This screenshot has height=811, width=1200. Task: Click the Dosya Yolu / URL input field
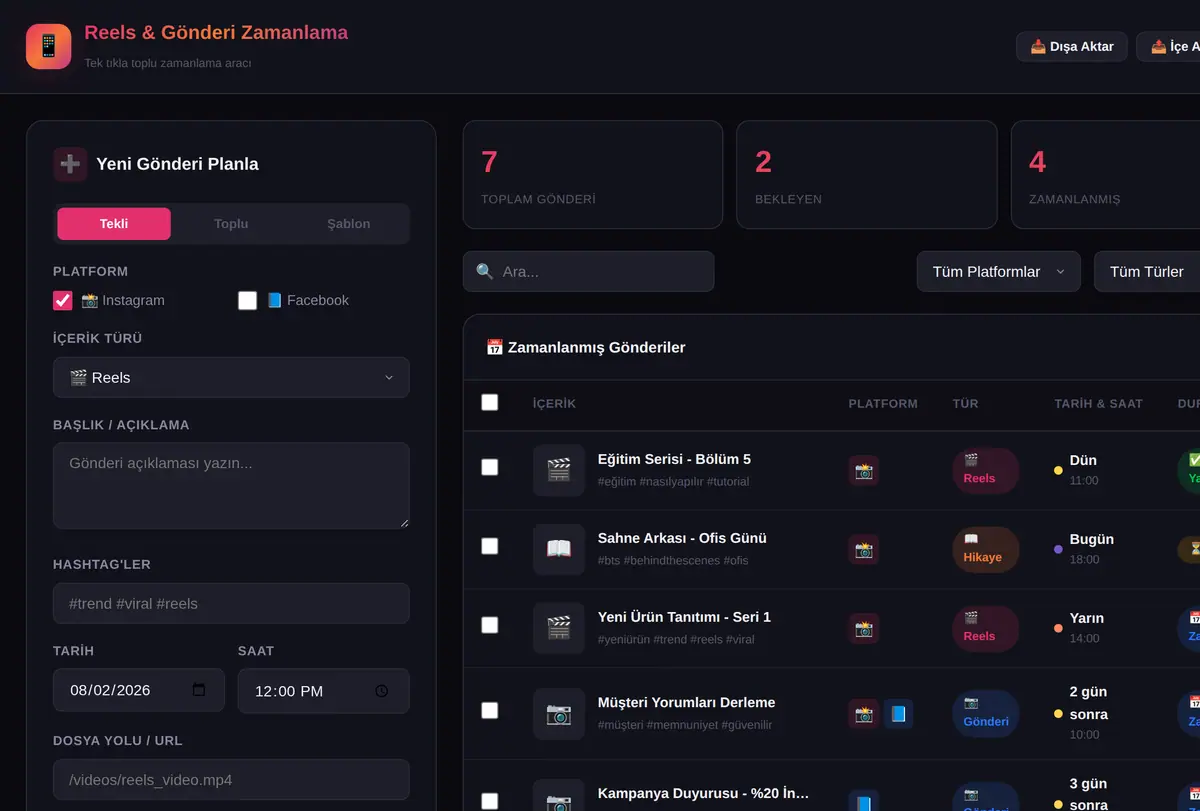click(231, 780)
